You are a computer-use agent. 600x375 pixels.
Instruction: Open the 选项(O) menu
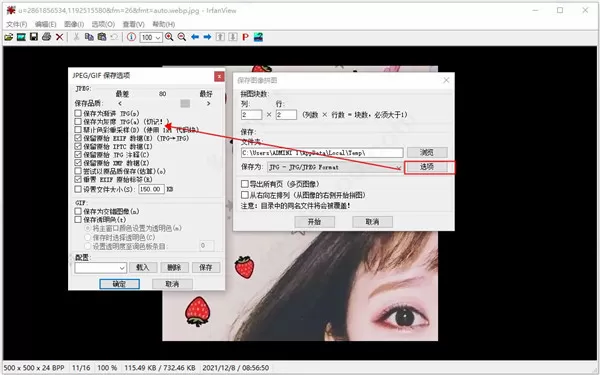pyautogui.click(x=103, y=24)
